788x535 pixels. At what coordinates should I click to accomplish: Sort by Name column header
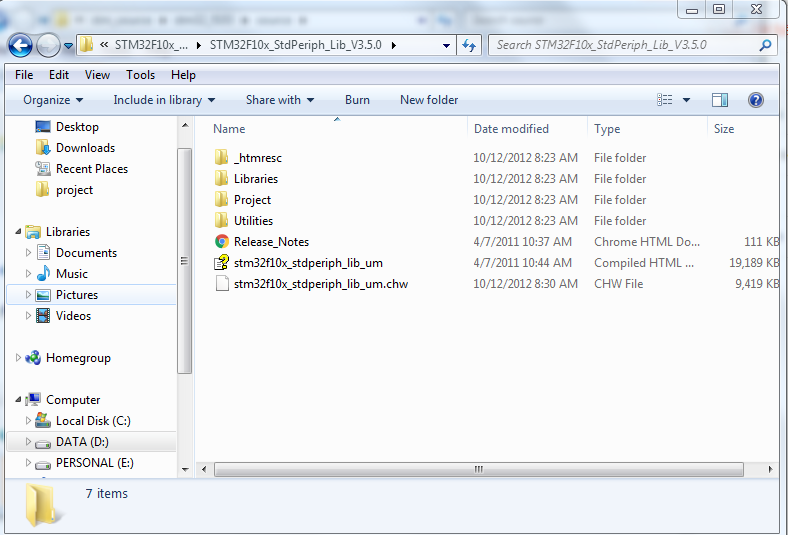pos(229,129)
